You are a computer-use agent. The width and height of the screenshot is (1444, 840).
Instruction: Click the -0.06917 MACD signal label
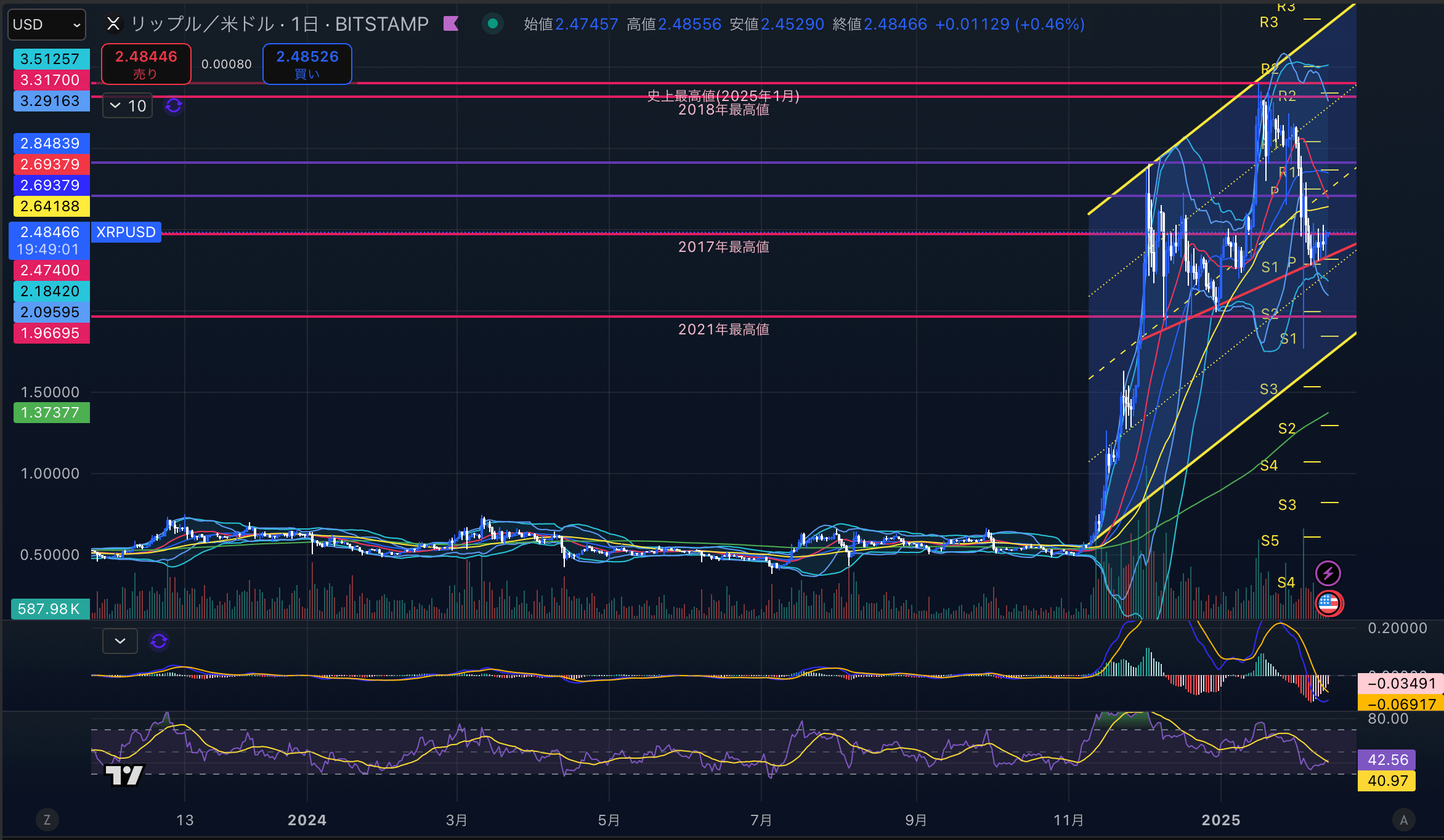coord(1401,704)
